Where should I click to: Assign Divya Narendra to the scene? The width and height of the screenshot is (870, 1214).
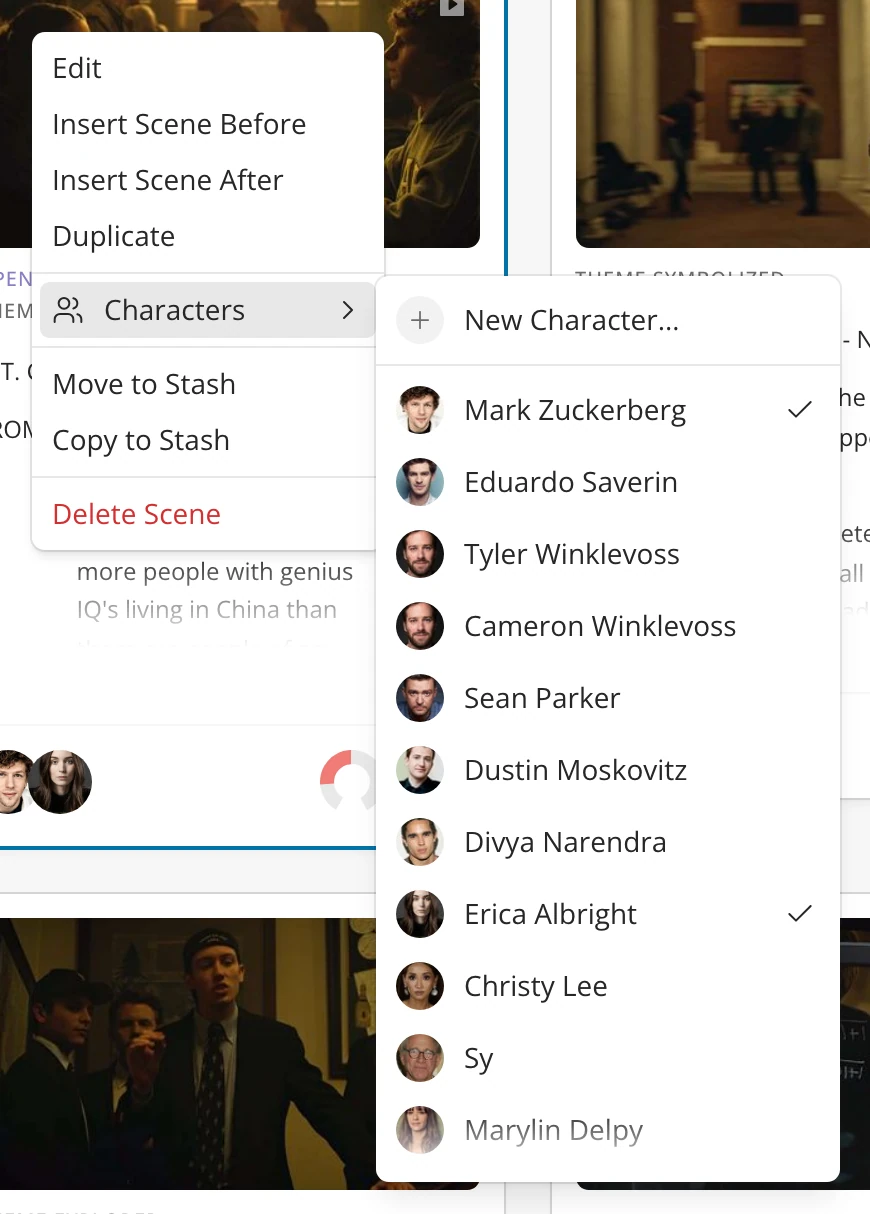[608, 842]
